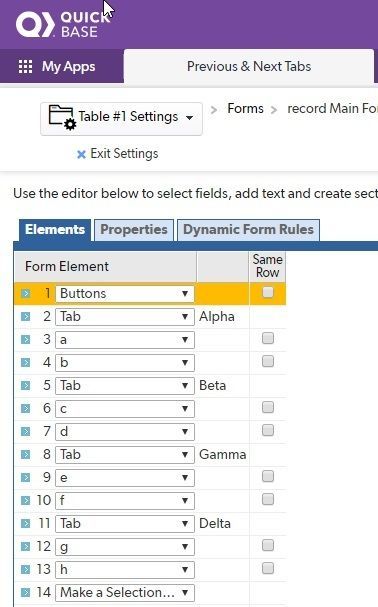Open the Tab dropdown labeled Alpha
This screenshot has height=607, width=378.
(125, 317)
